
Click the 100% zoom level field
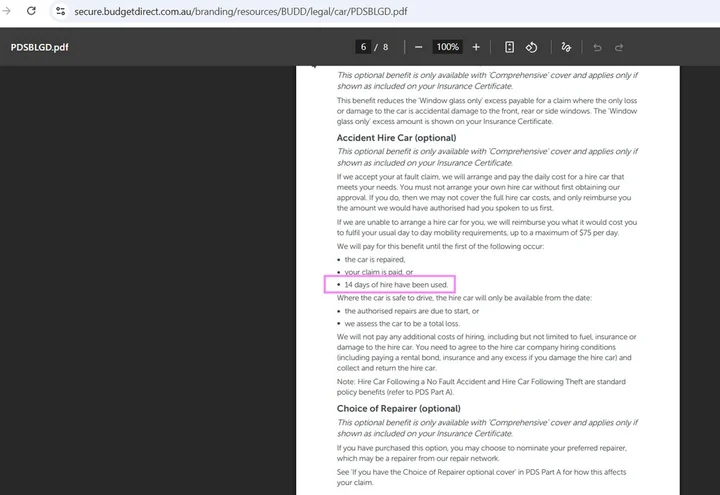(447, 47)
